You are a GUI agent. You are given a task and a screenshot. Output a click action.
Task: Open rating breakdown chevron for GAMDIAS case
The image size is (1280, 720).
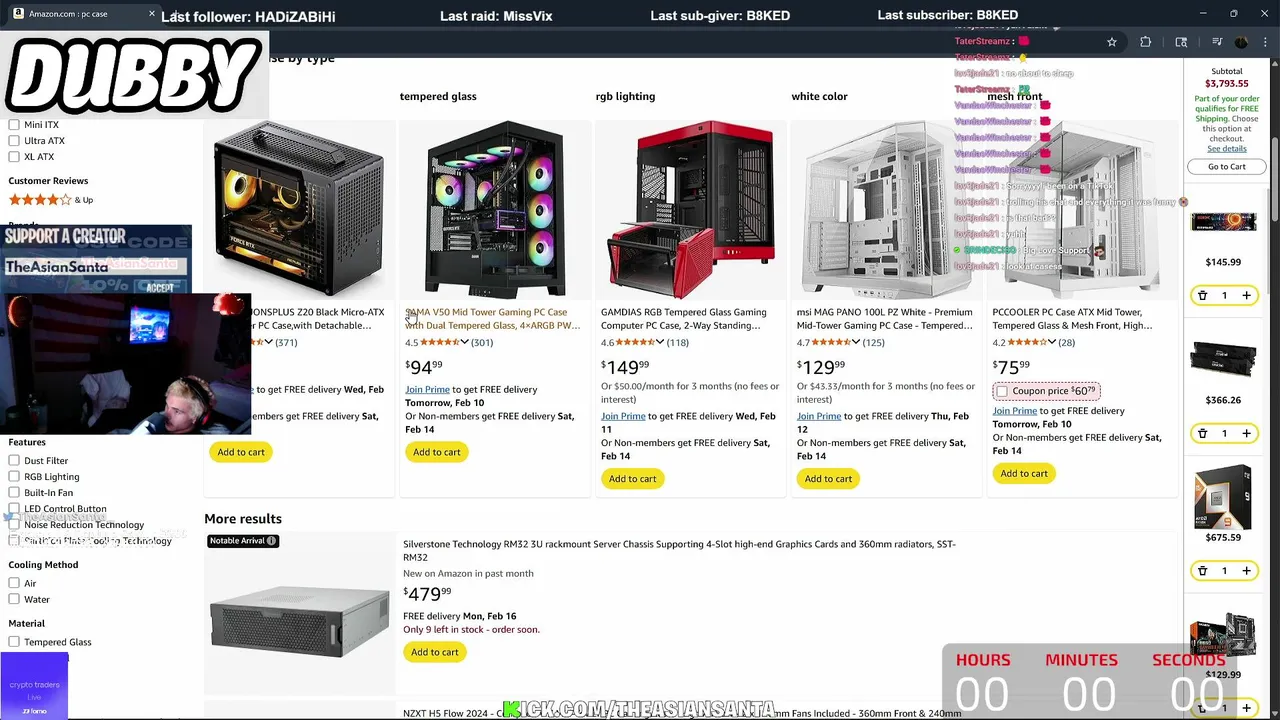pyautogui.click(x=660, y=342)
